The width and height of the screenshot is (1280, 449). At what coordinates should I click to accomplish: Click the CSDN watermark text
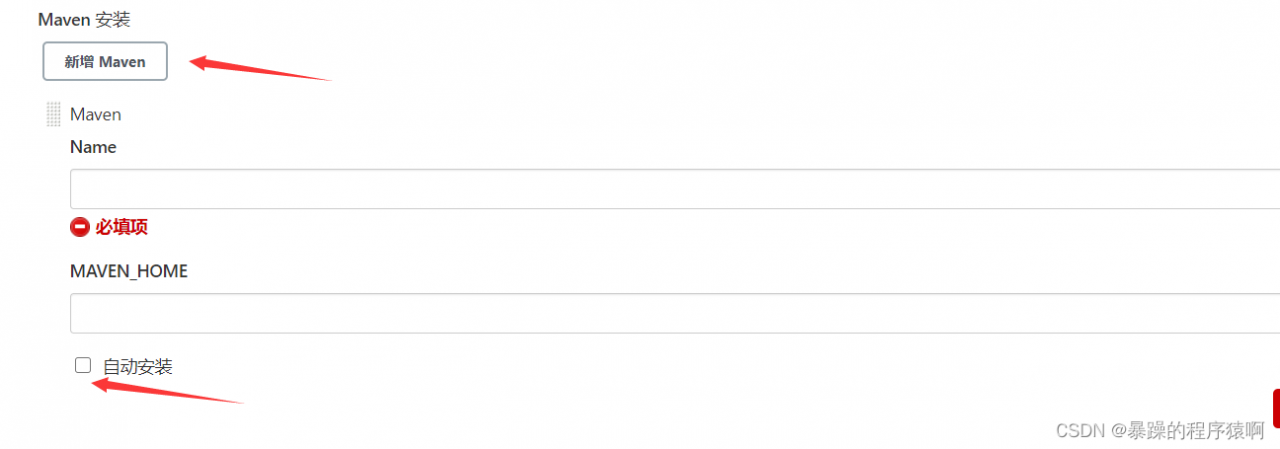pyautogui.click(x=1078, y=430)
